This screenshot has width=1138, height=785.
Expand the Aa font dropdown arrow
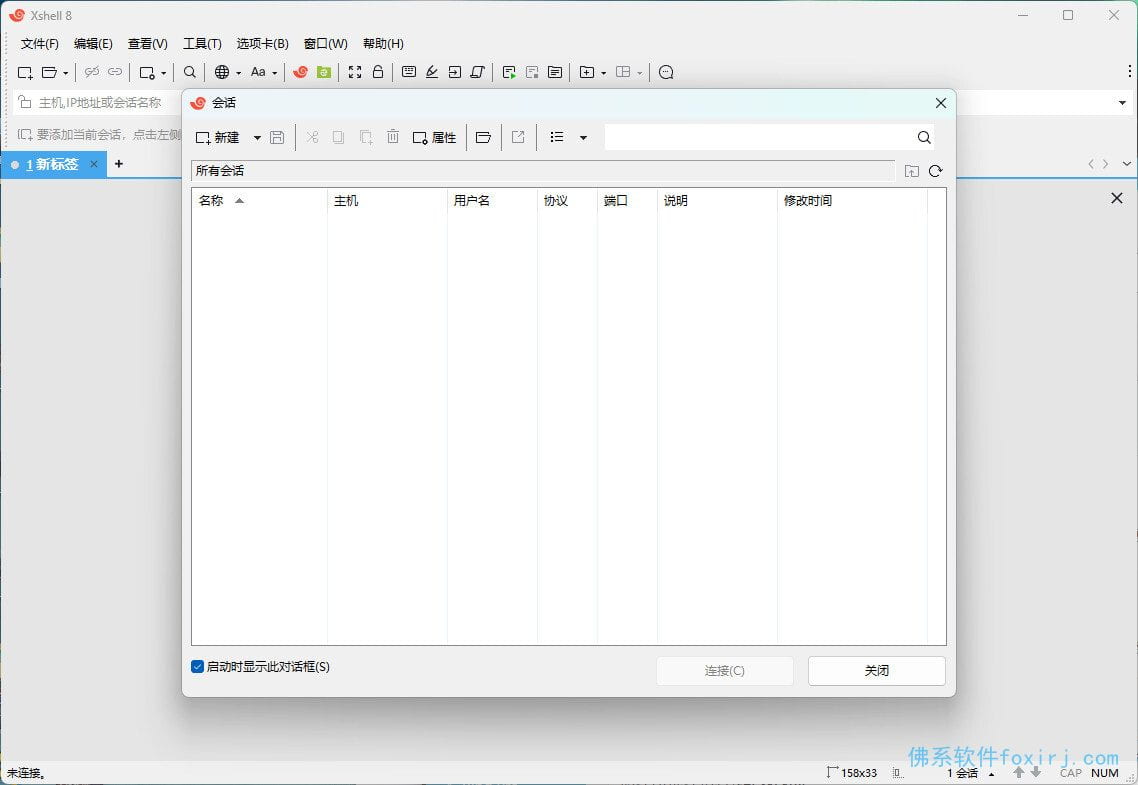(274, 73)
